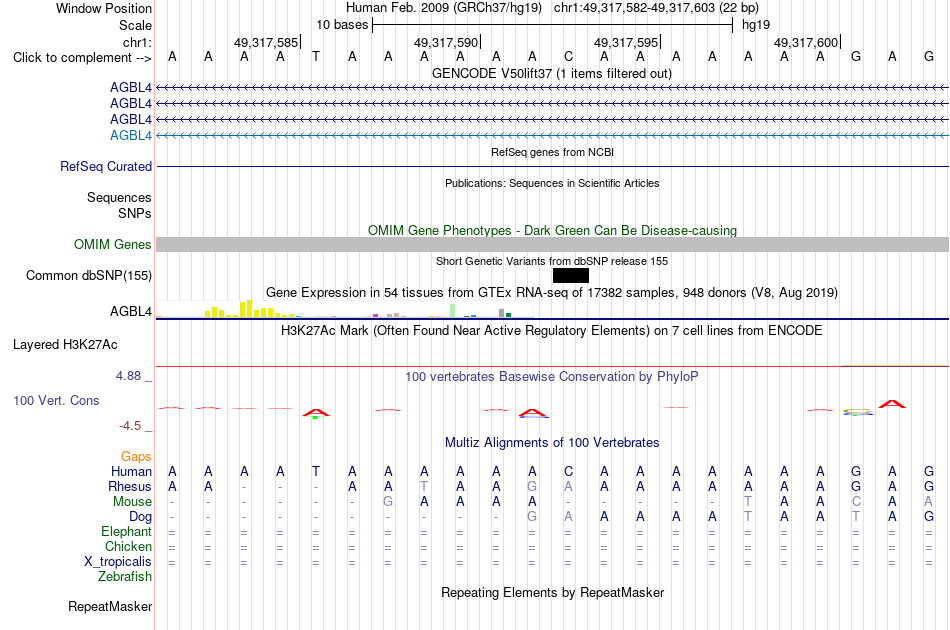950x630 pixels.
Task: Click the T base in the sequence row
Action: coord(316,57)
